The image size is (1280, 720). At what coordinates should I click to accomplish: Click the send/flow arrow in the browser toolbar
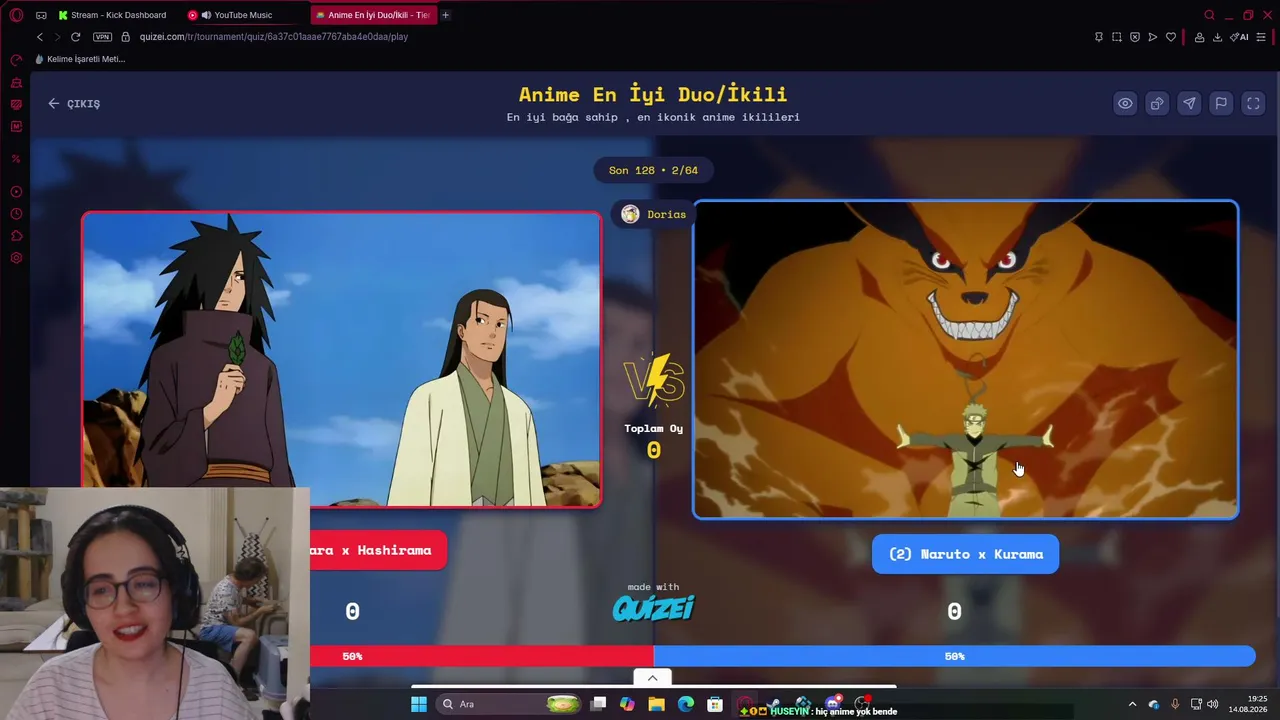1153,37
